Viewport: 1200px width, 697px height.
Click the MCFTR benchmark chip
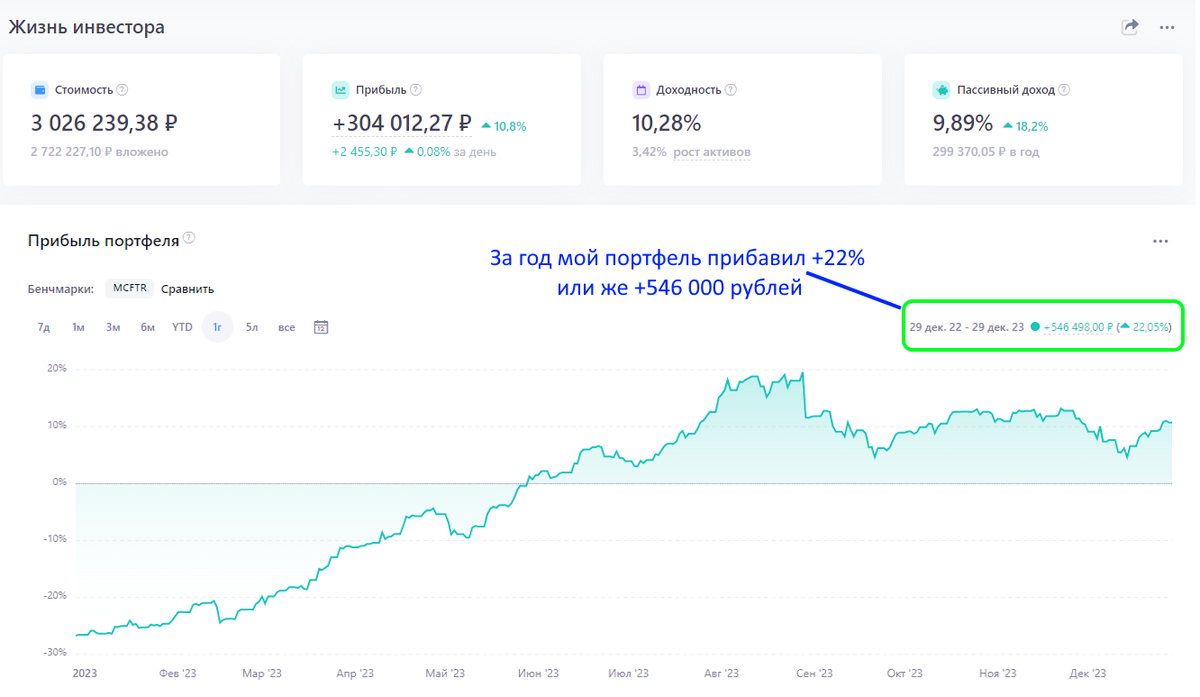130,288
